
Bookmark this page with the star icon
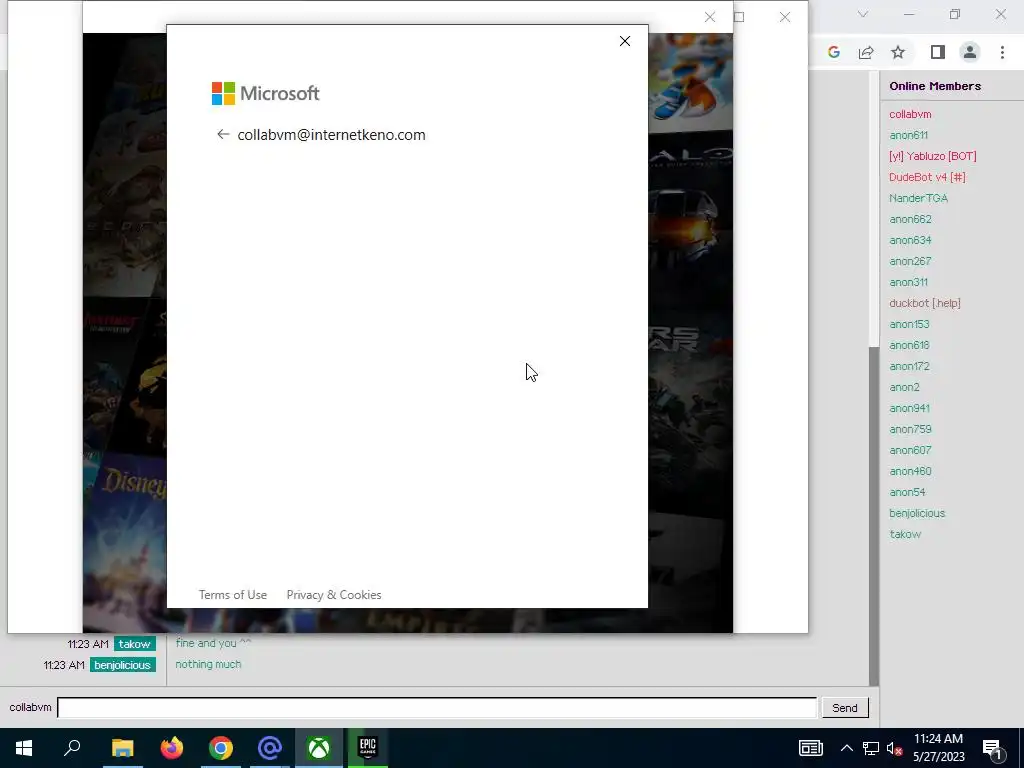click(898, 52)
